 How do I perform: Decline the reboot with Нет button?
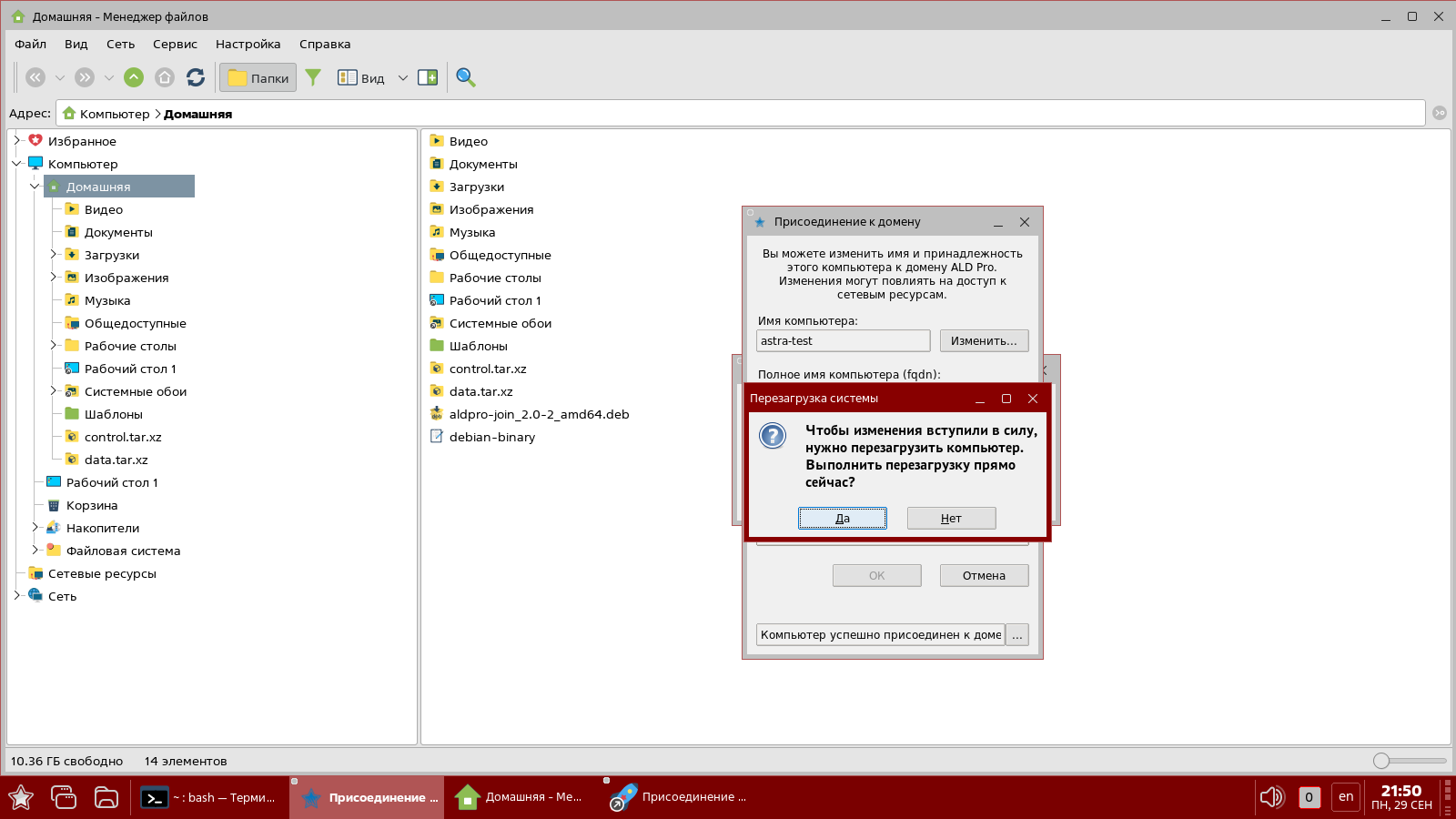(951, 518)
